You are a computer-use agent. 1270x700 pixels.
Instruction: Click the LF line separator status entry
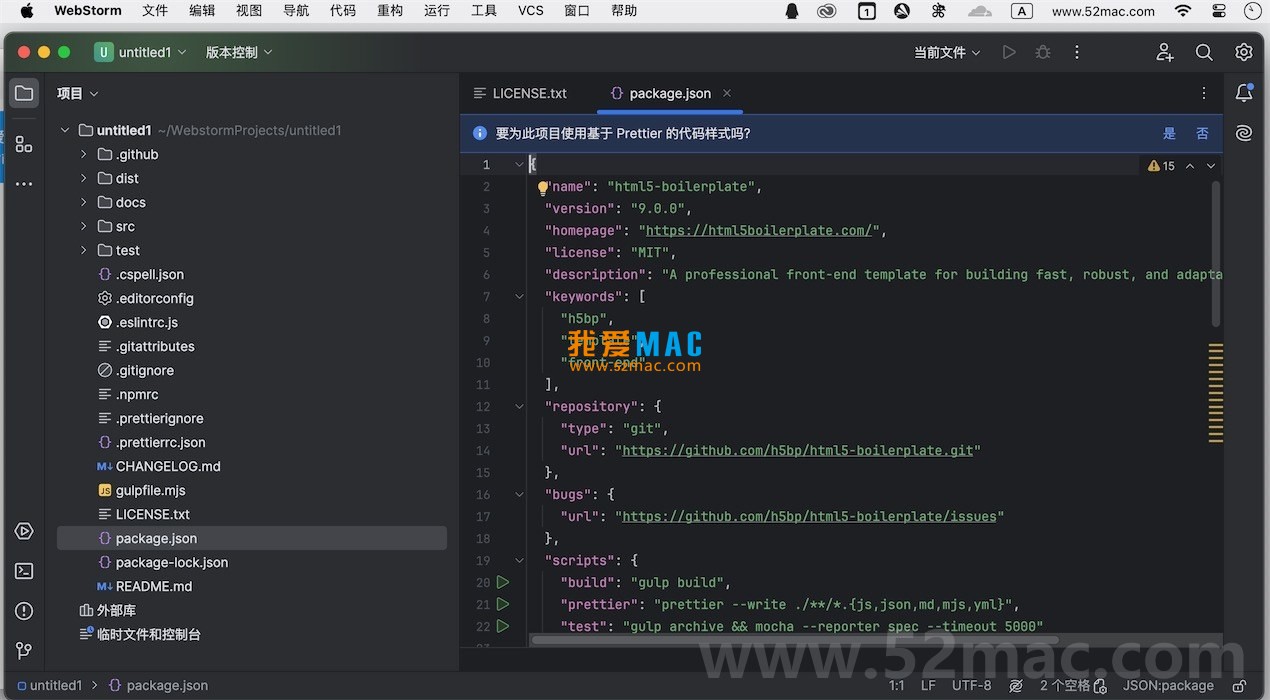point(928,686)
